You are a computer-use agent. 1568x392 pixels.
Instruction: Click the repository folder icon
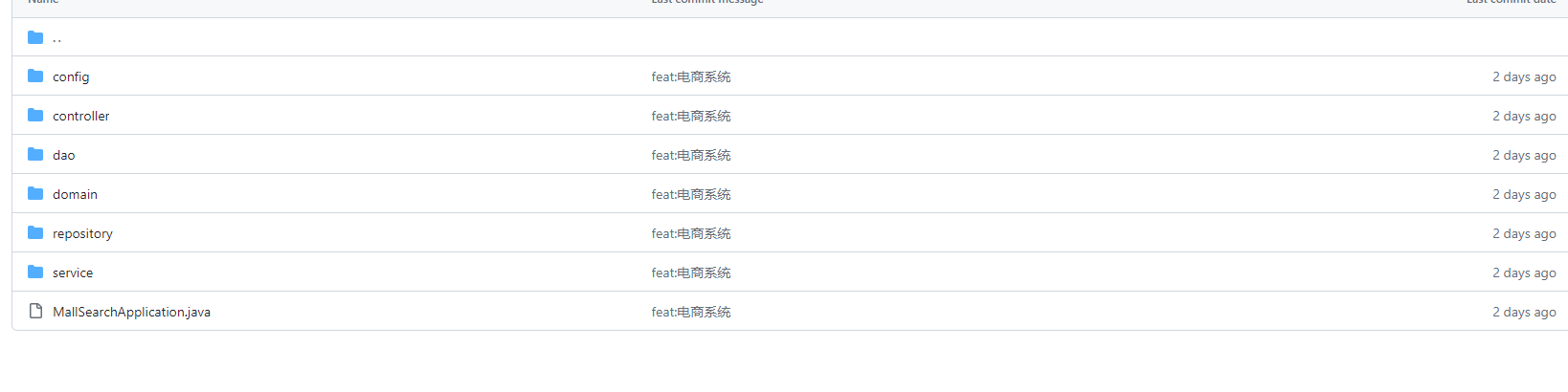[x=35, y=232]
